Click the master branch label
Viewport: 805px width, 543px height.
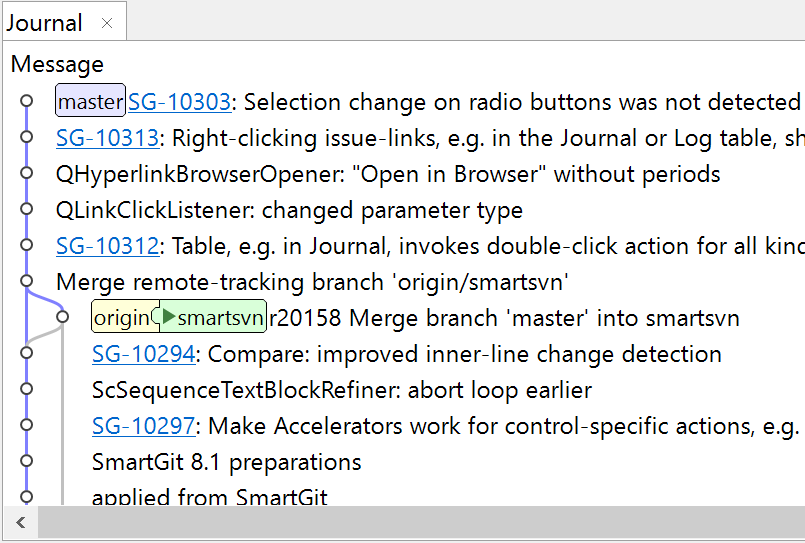click(x=90, y=102)
